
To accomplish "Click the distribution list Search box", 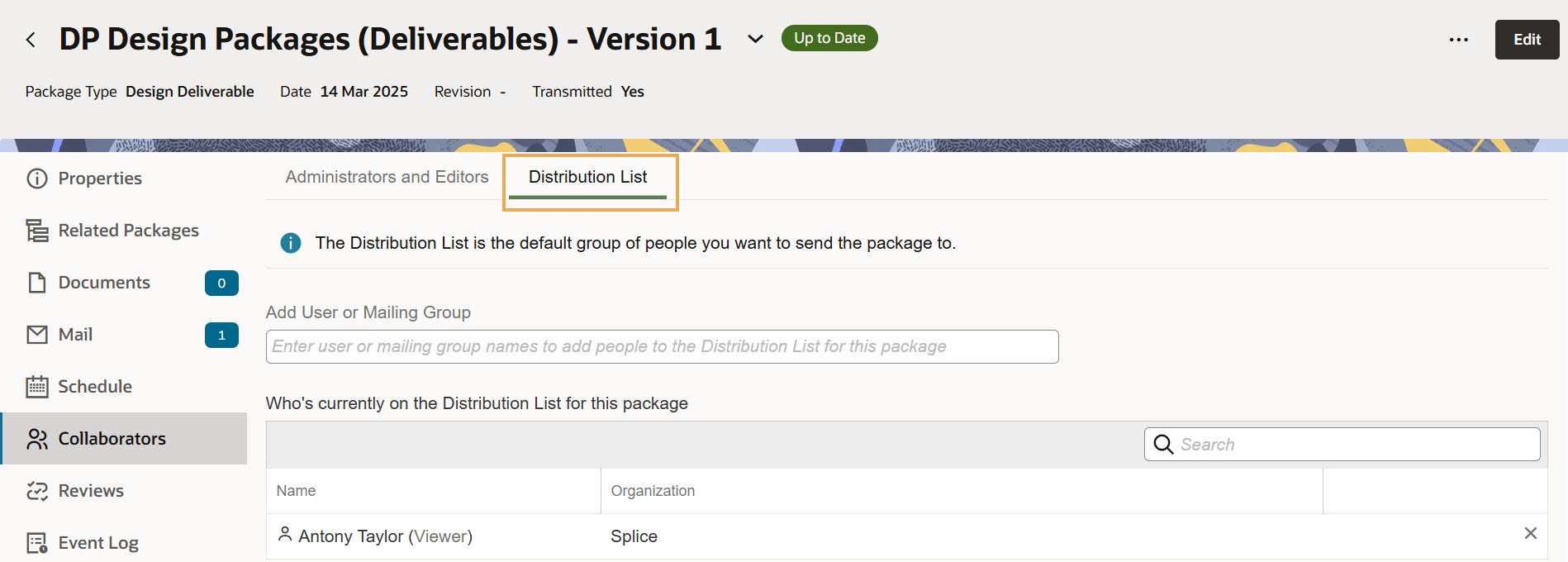I will 1355,445.
